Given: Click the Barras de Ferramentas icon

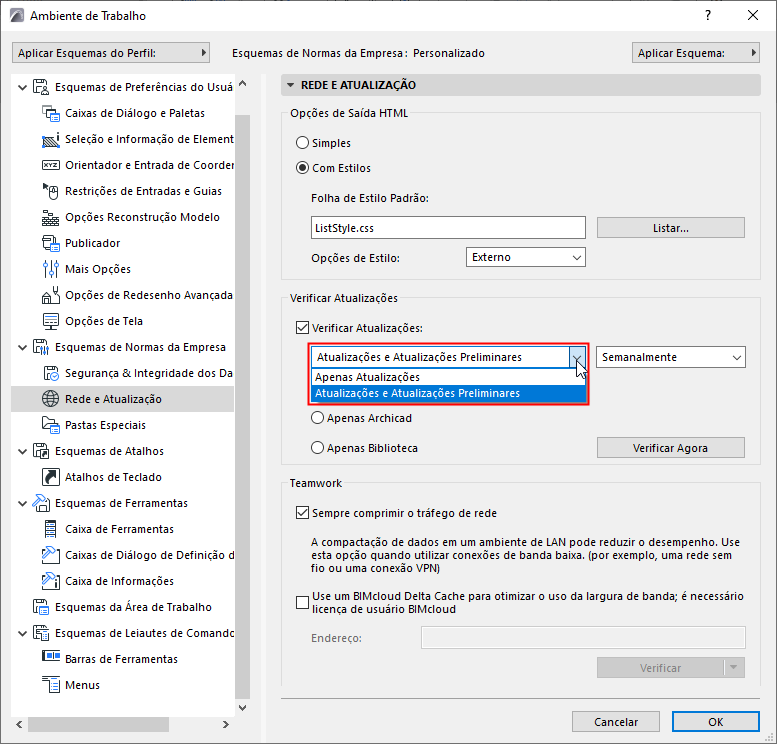Looking at the screenshot, I should coord(51,656).
